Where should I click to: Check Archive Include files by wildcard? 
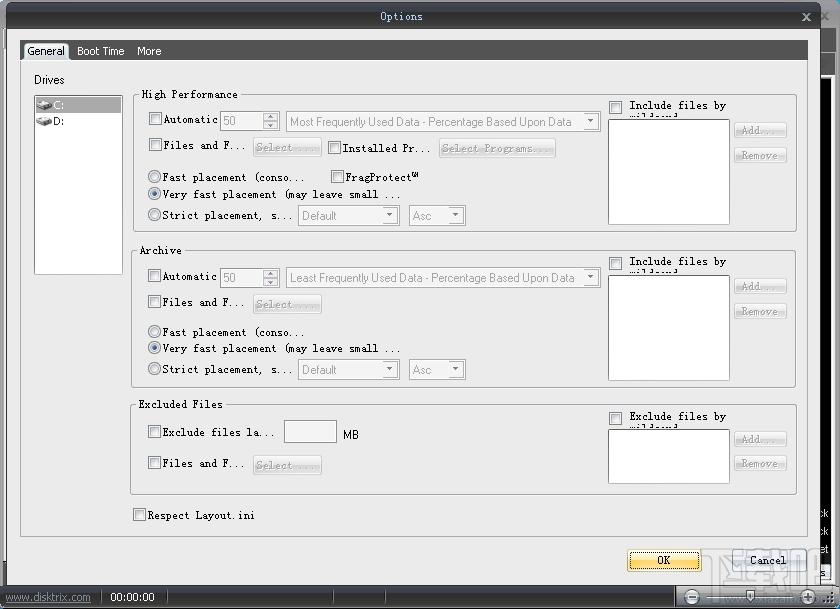pos(616,263)
